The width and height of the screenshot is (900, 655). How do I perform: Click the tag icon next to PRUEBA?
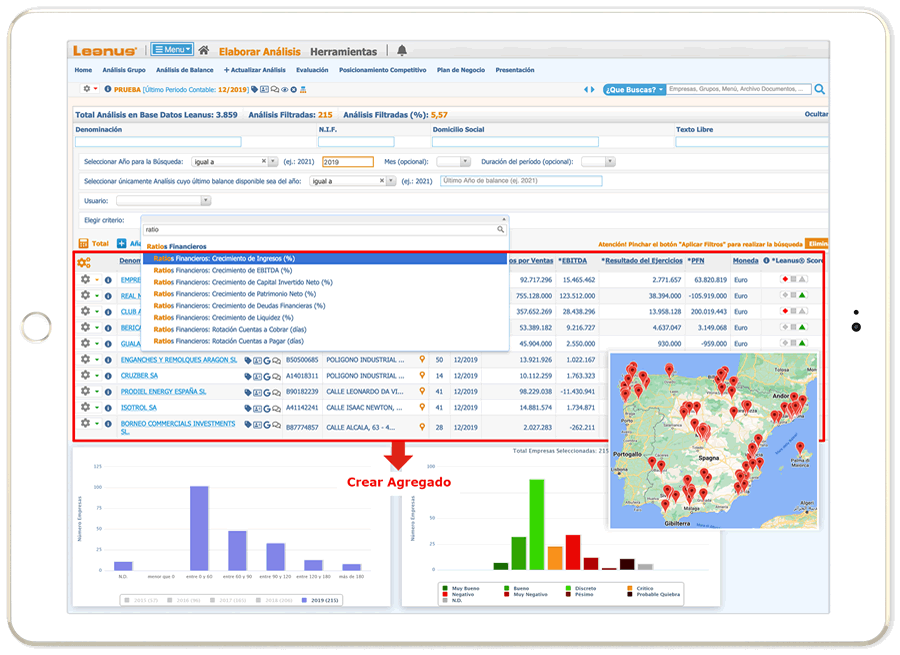(x=254, y=90)
